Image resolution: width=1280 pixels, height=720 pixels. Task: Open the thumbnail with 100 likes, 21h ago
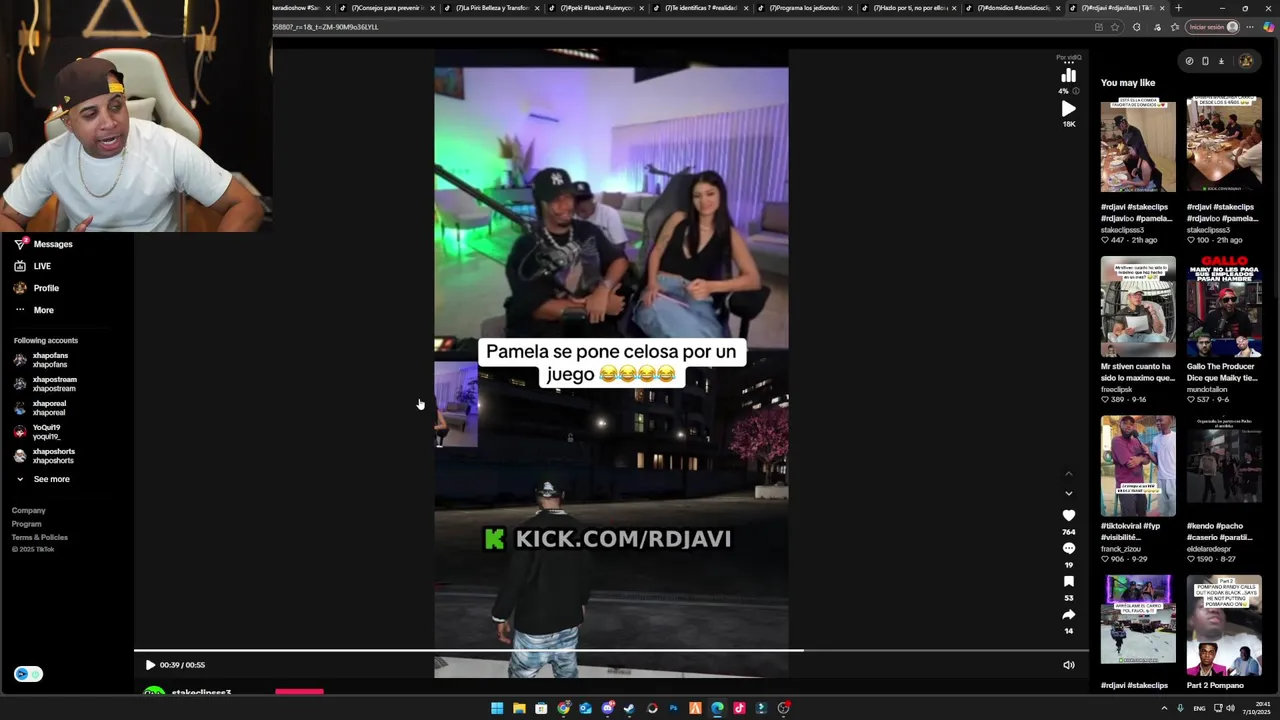click(x=1224, y=145)
